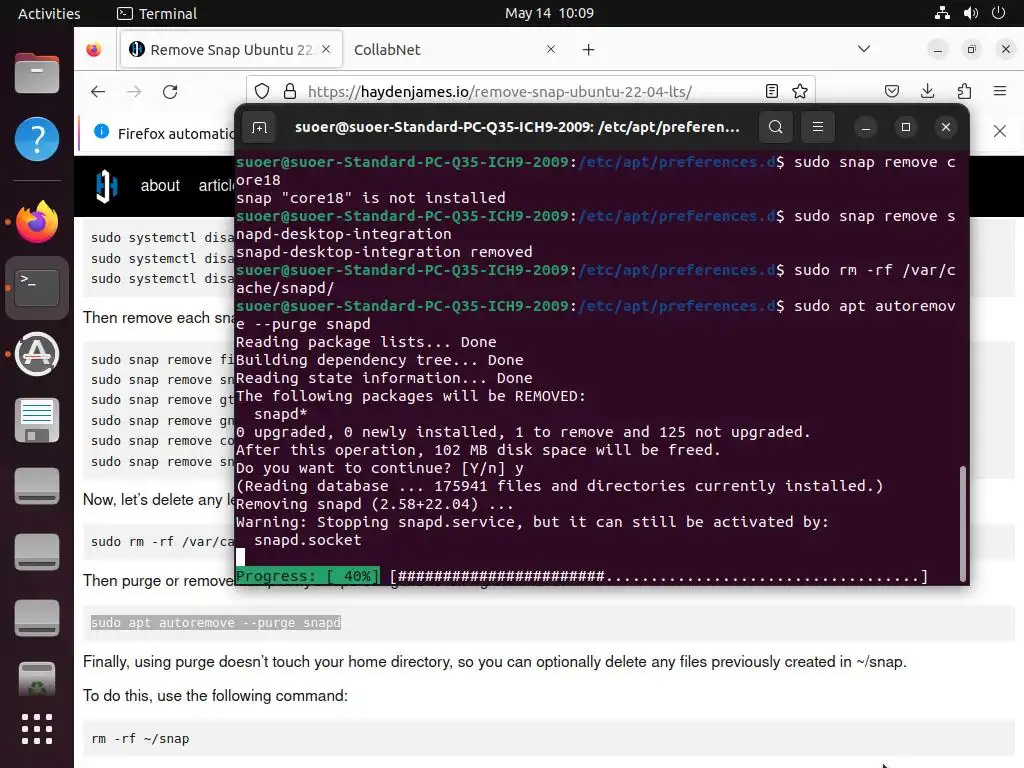Image resolution: width=1024 pixels, height=768 pixels.
Task: Open the Trash icon in the dock
Action: (37, 679)
